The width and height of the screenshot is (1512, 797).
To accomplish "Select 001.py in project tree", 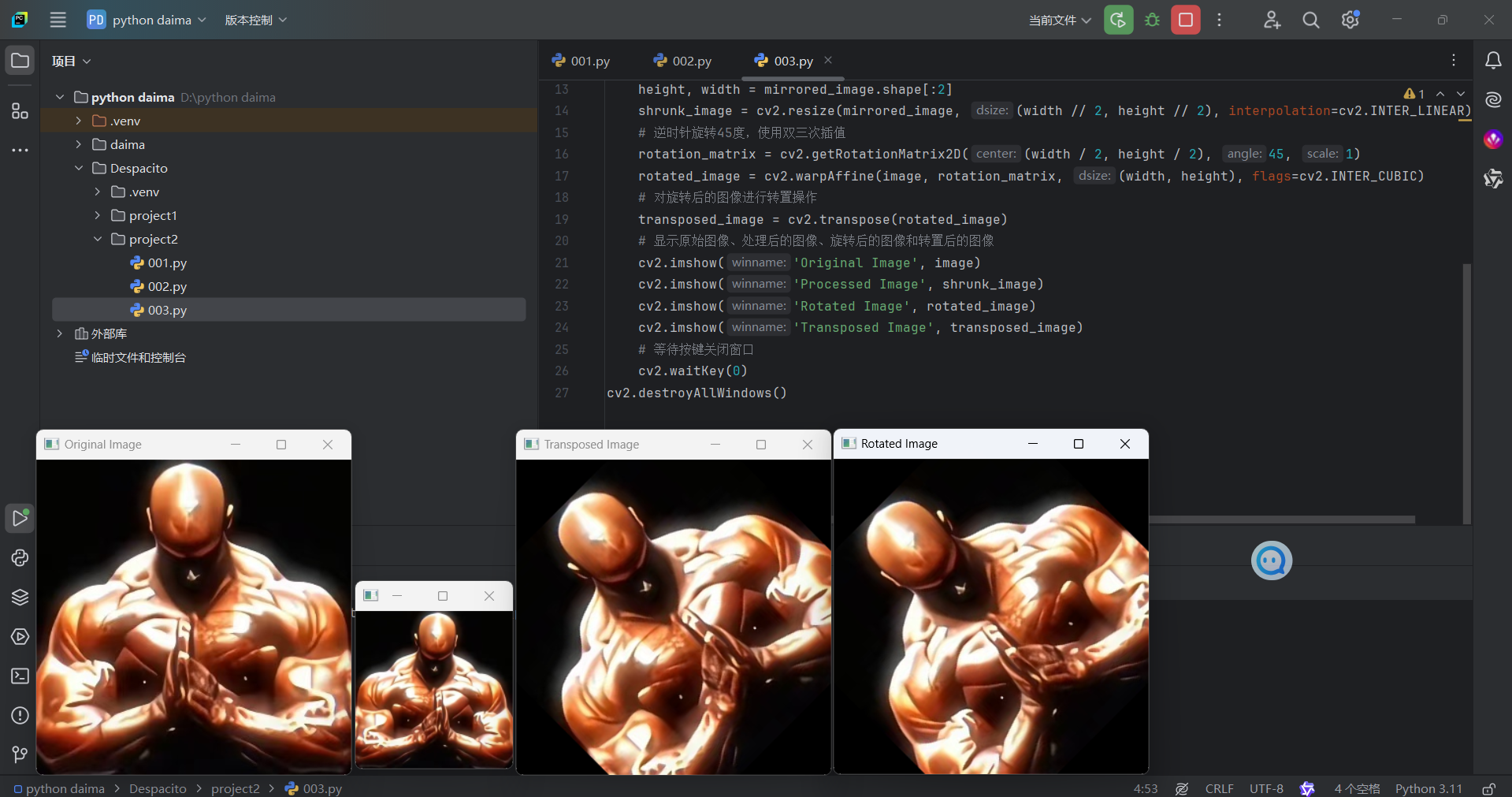I will pos(167,263).
